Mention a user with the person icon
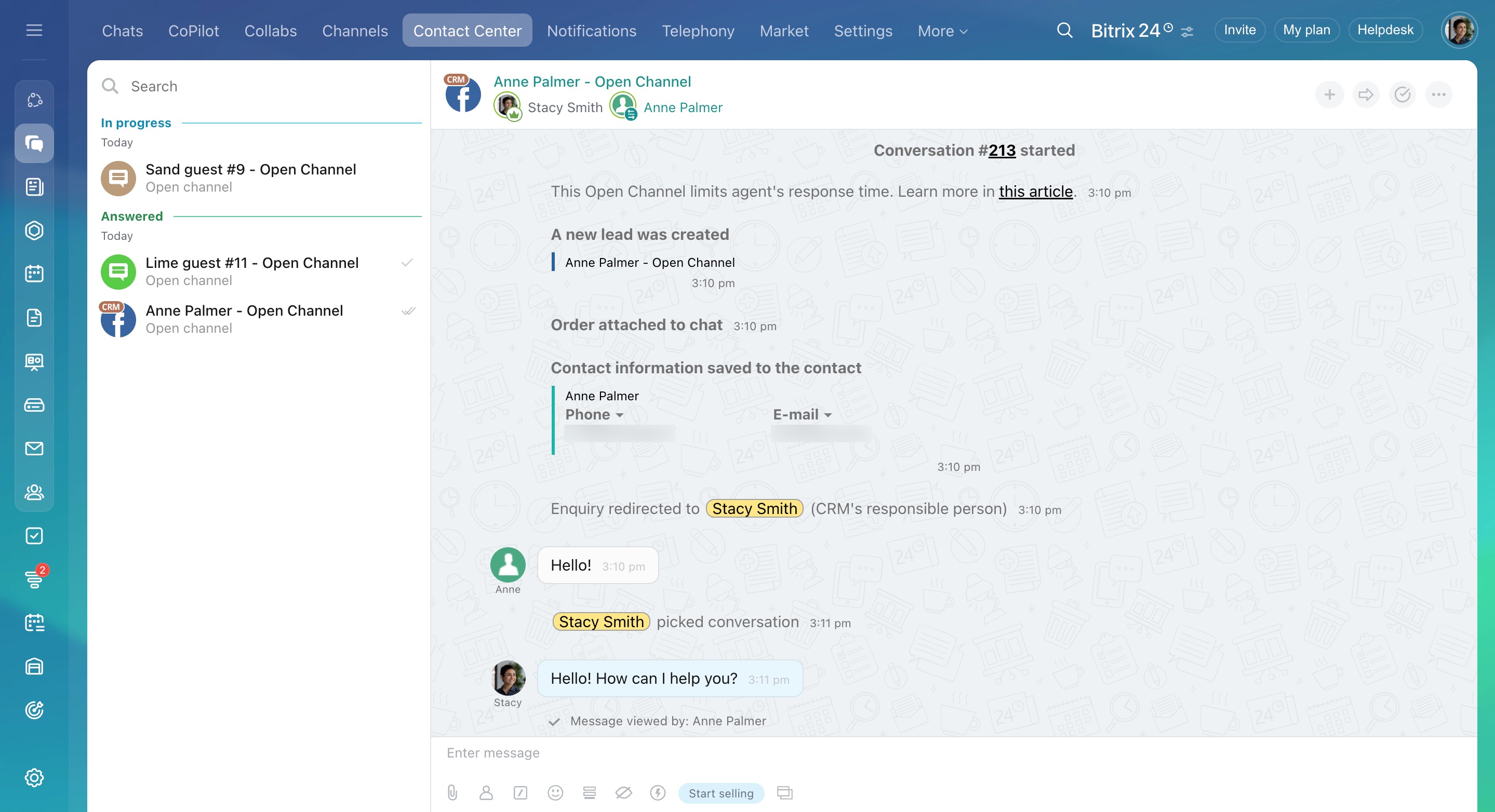This screenshot has width=1495, height=812. (486, 793)
